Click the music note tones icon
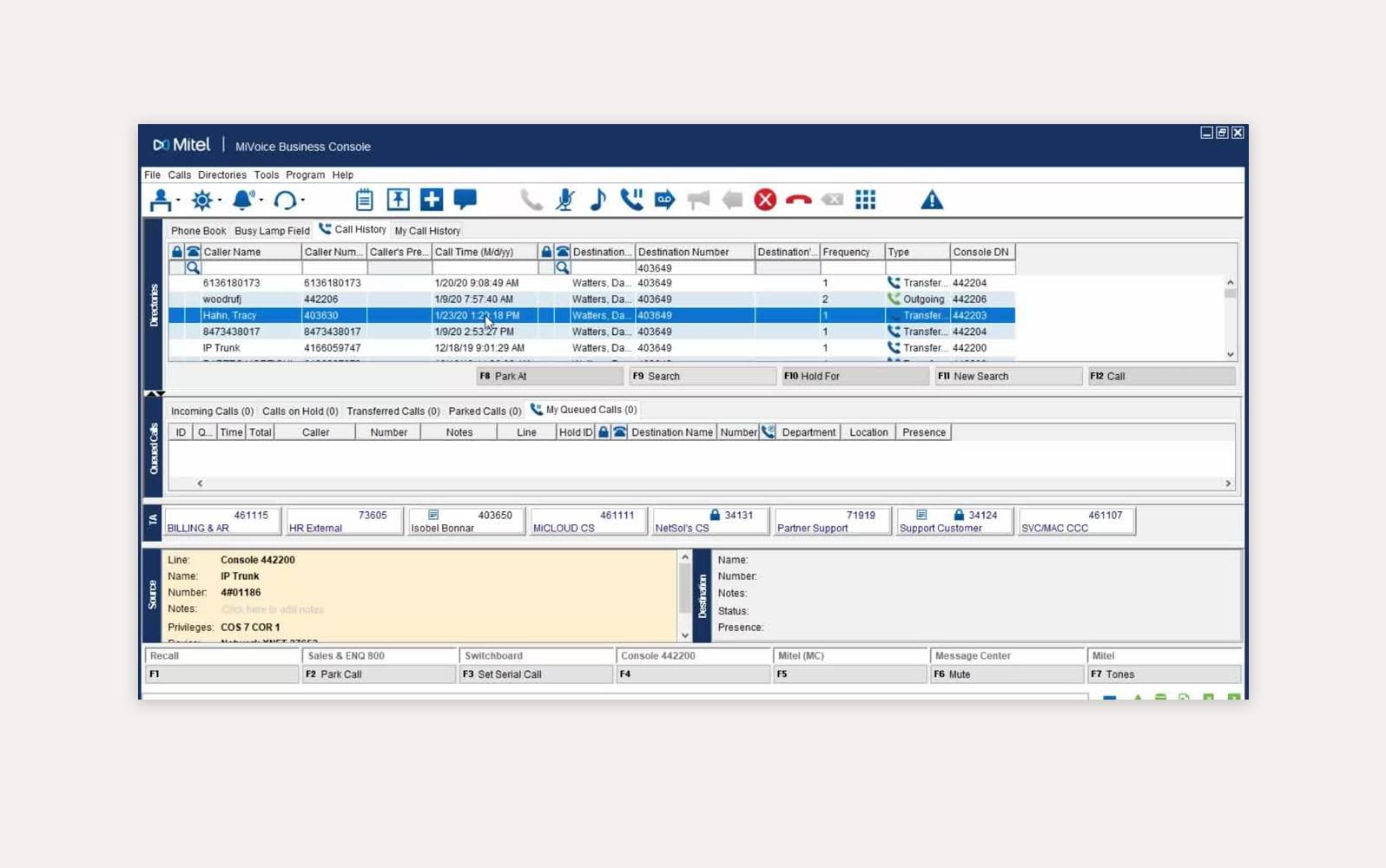 coord(597,201)
